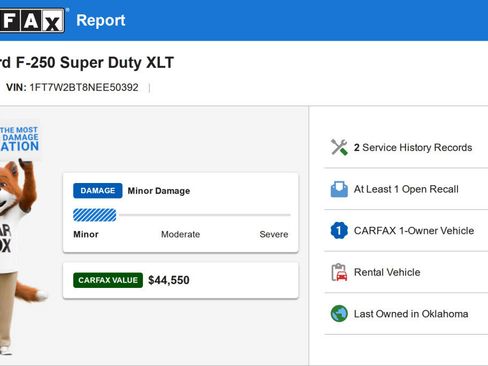Screen dimensions: 488x366
Task: Click the green CARFAX VALUE badge
Action: tap(108, 280)
